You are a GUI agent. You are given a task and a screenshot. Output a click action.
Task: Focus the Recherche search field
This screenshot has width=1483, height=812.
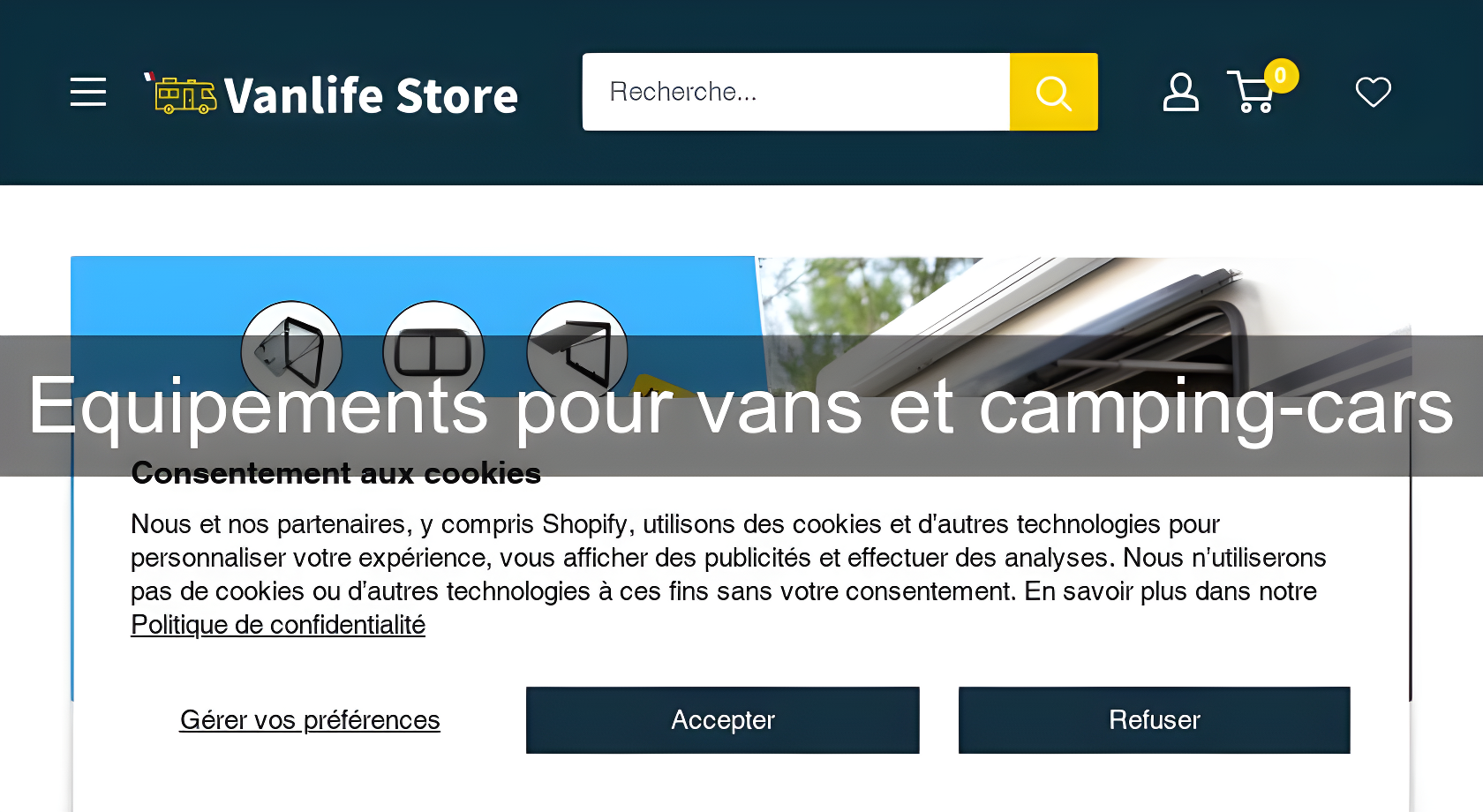point(794,92)
